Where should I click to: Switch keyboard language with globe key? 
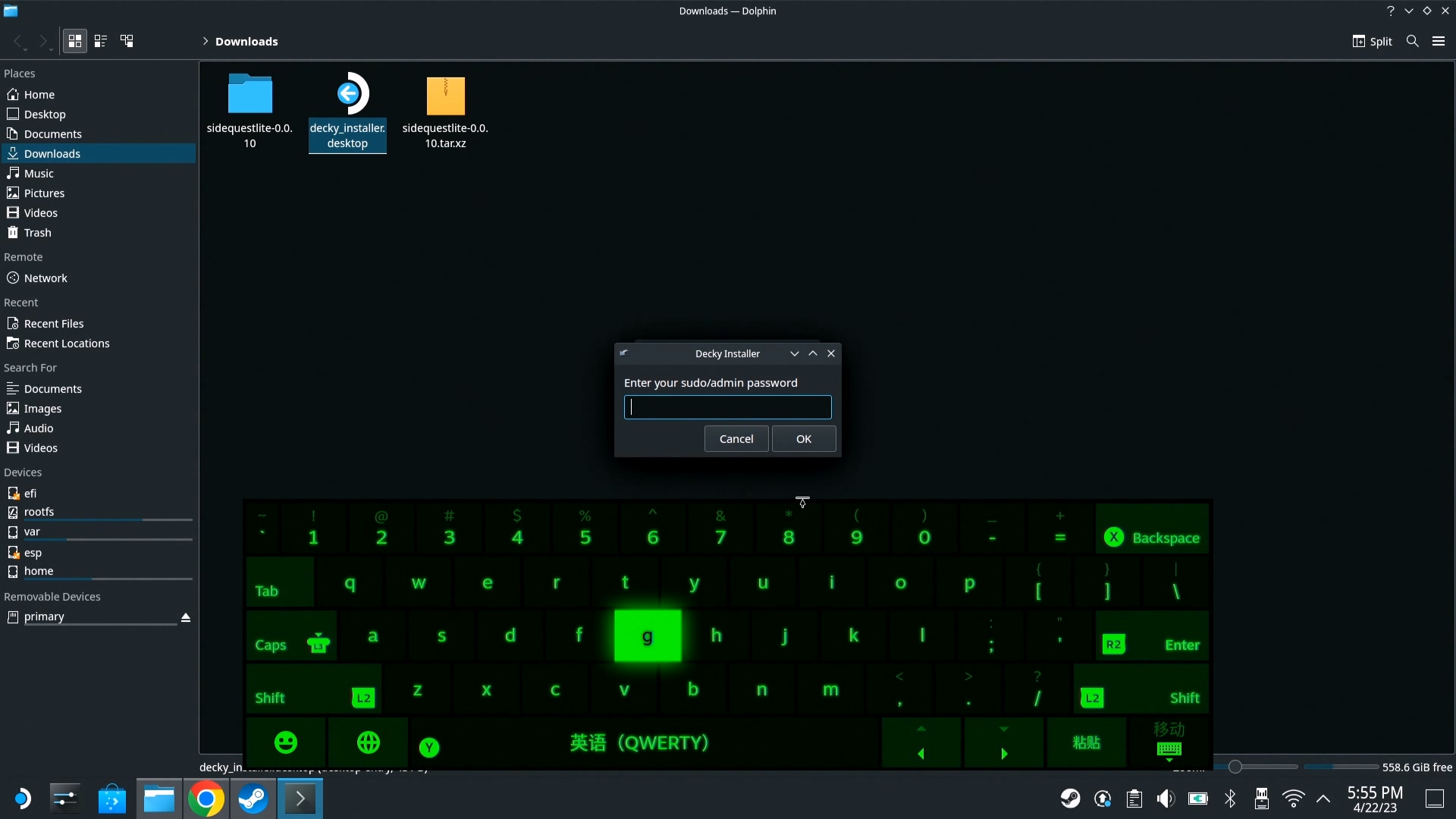(x=369, y=742)
